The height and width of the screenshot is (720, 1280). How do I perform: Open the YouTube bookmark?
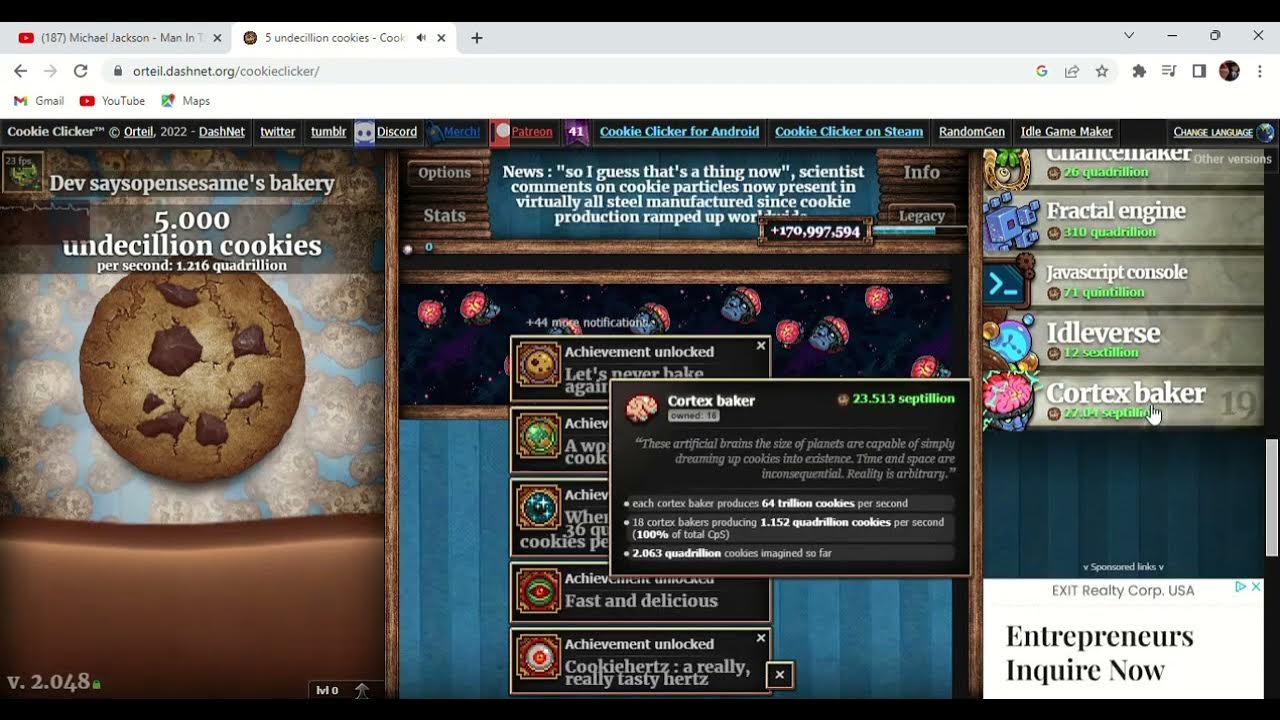[x=112, y=101]
